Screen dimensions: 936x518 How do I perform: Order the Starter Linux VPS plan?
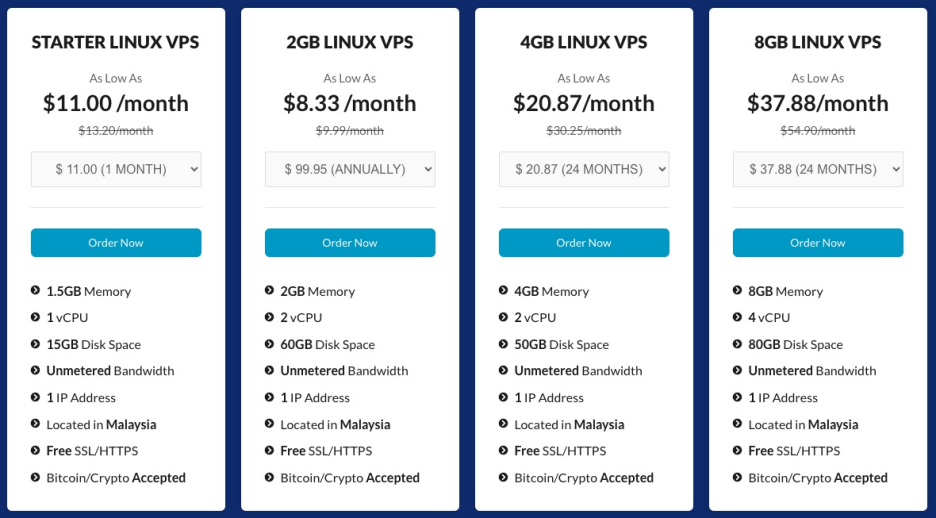coord(116,243)
